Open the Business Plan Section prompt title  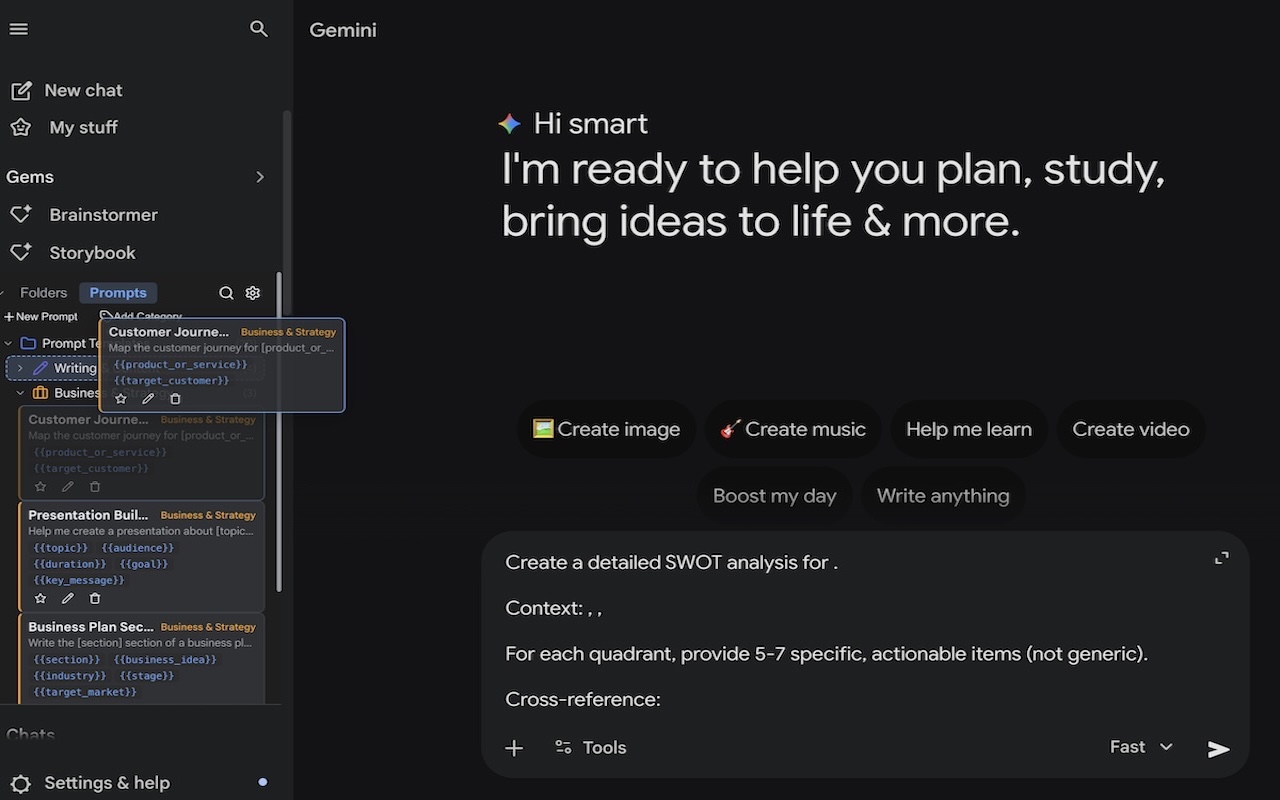90,627
